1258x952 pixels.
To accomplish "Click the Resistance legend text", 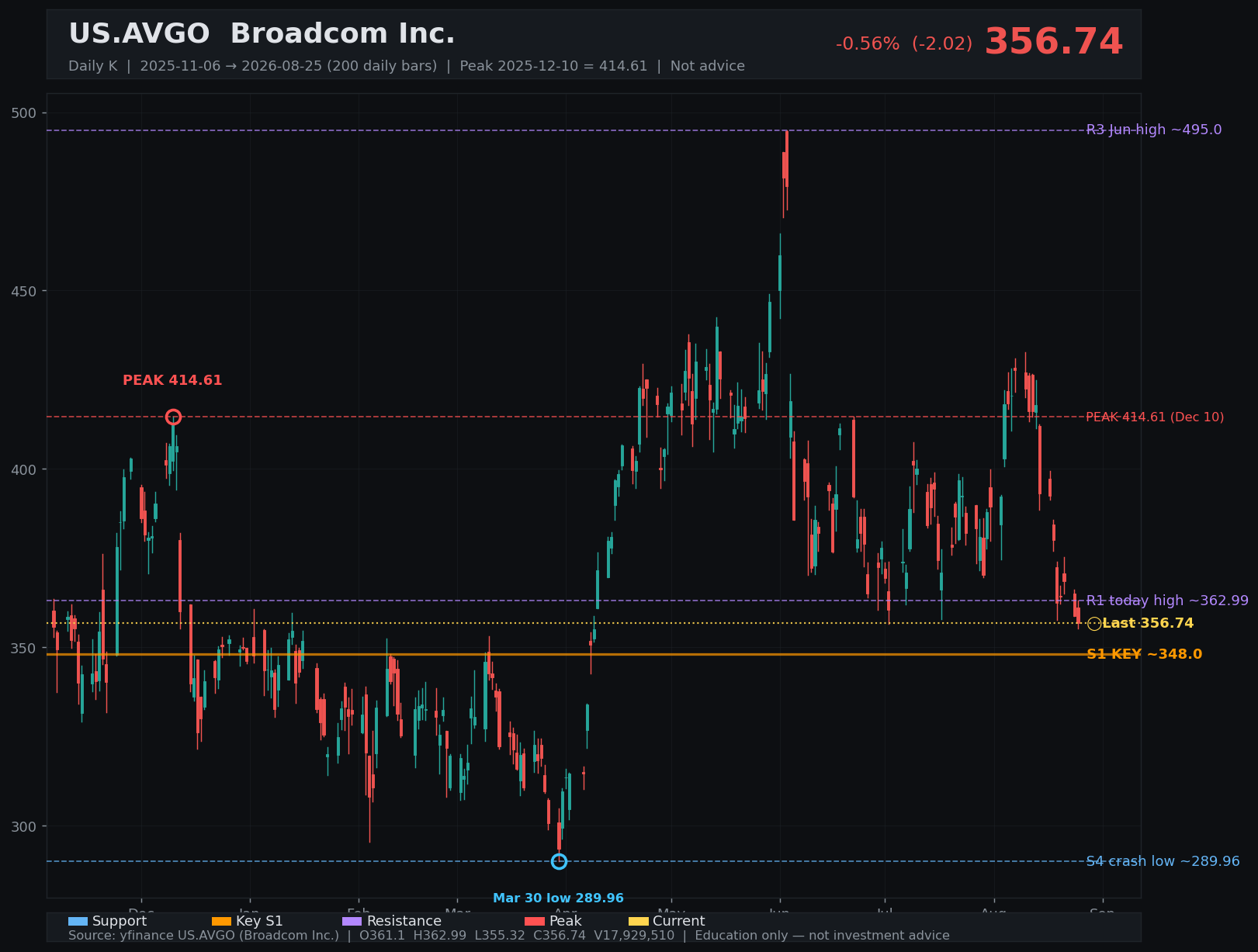I will 404,922.
